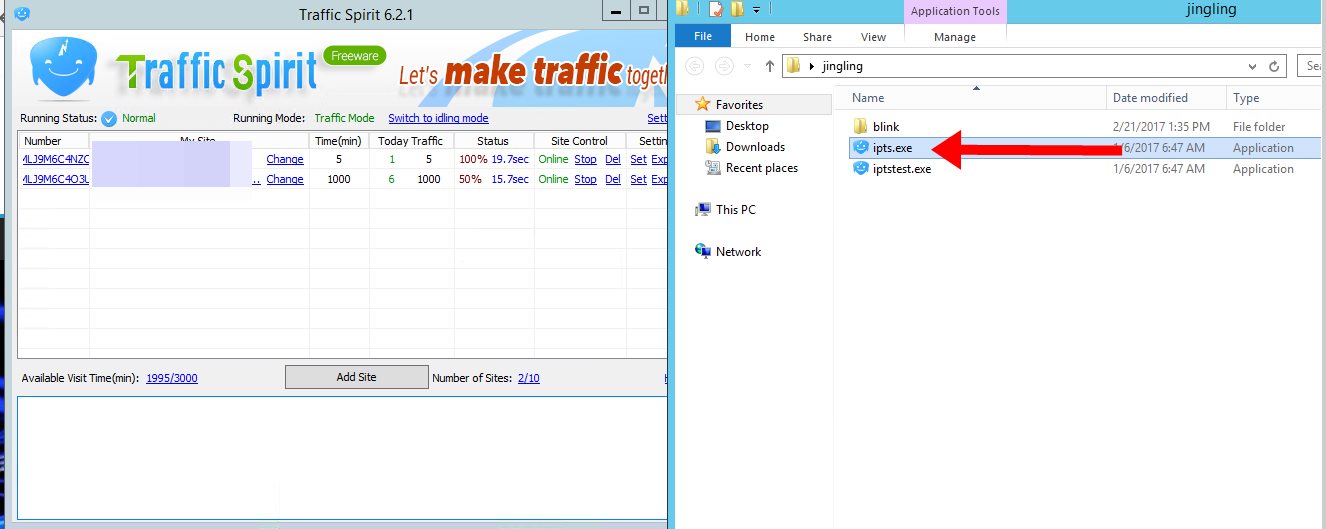
Task: Click the blue checkmark Running Status icon
Action: tap(109, 119)
